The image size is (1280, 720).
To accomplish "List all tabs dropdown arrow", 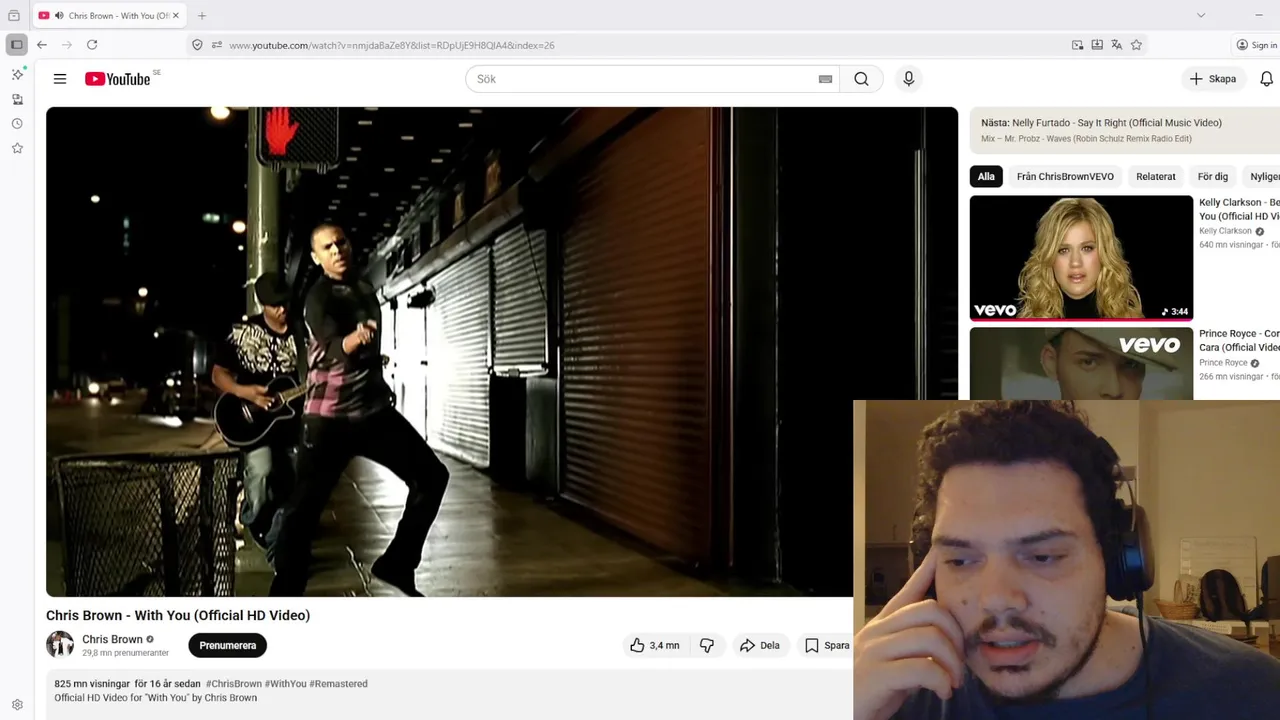I will point(1201,15).
